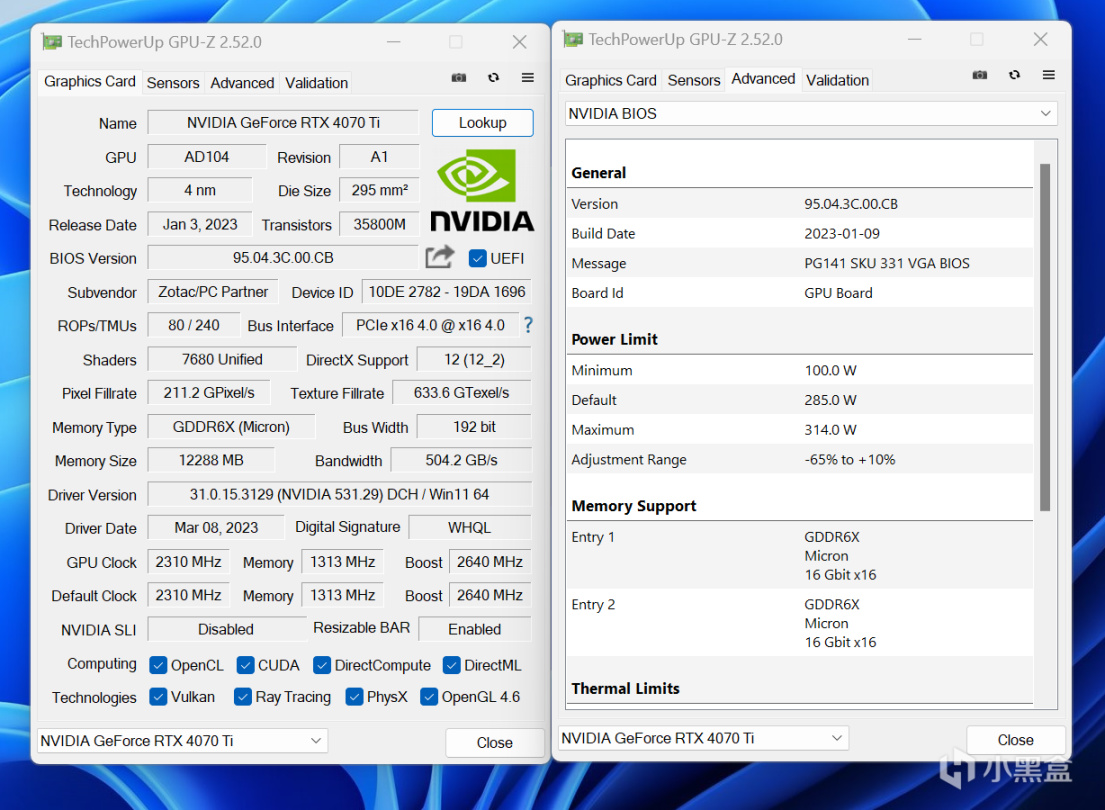The width and height of the screenshot is (1105, 810).
Task: Click the Bus Interface question mark
Action: [x=528, y=325]
